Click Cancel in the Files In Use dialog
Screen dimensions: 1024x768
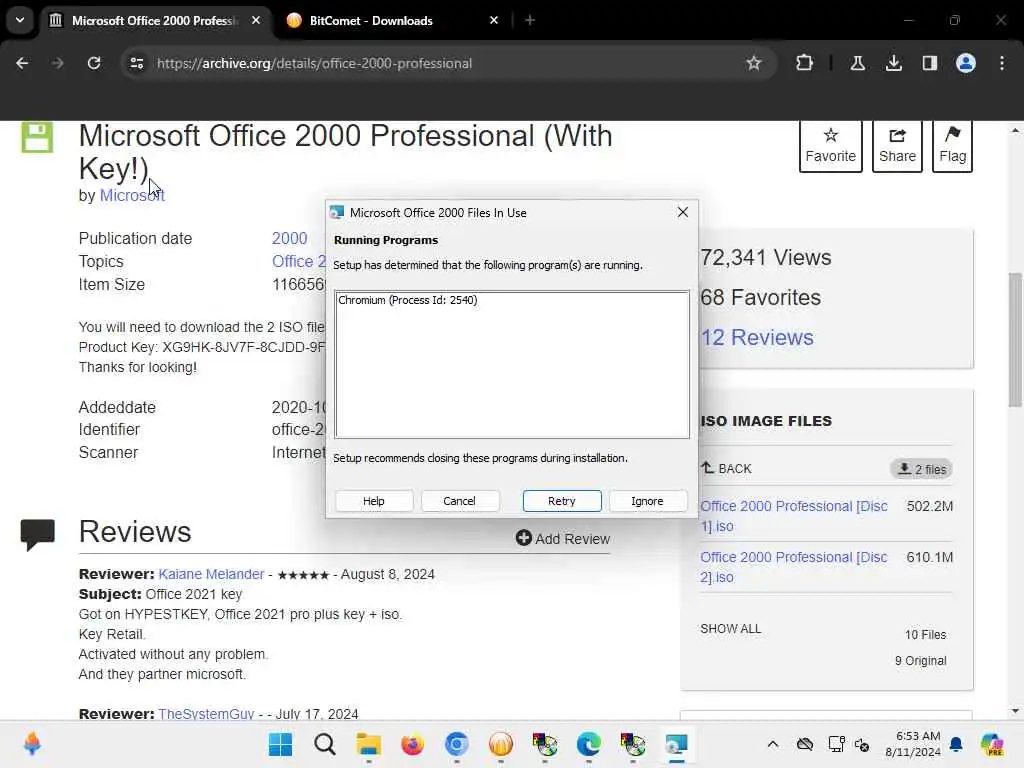pyautogui.click(x=459, y=501)
